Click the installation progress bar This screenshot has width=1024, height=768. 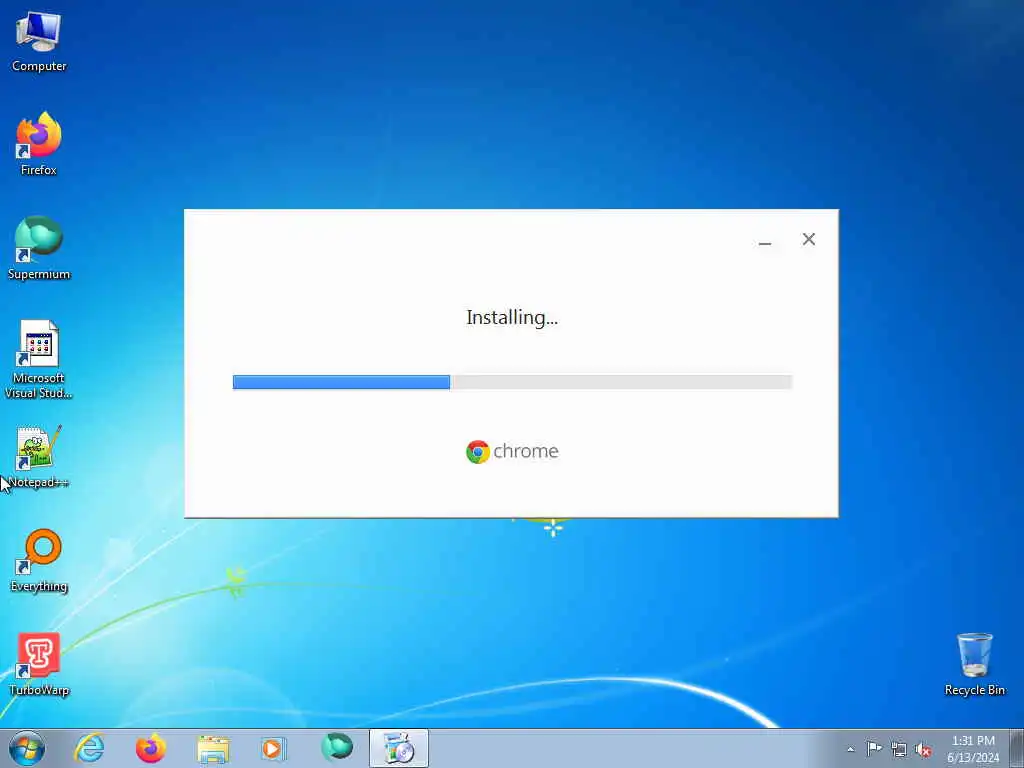coord(512,382)
